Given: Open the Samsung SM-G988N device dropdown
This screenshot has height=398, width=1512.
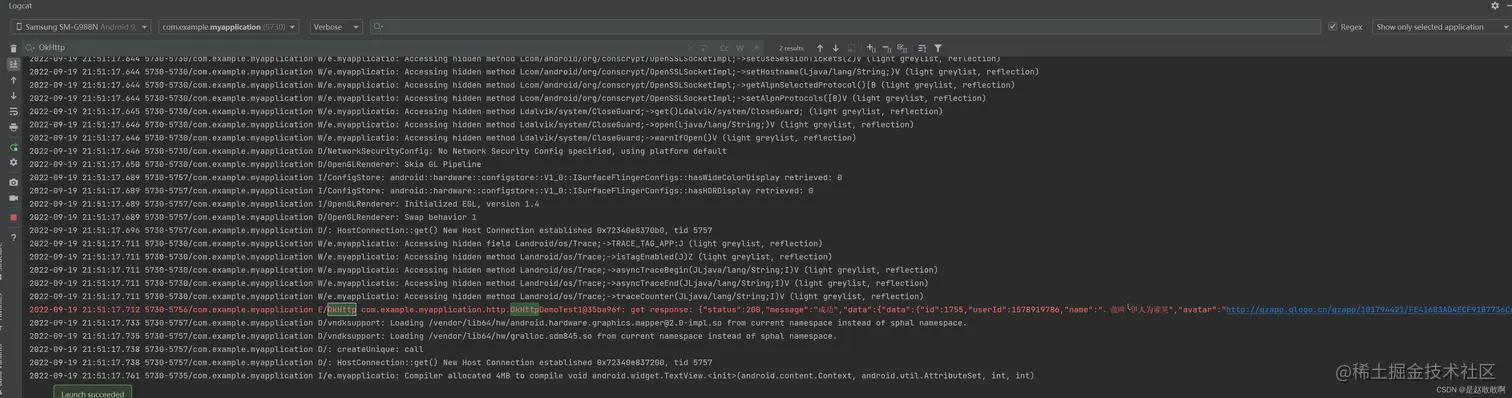Looking at the screenshot, I should click(81, 27).
